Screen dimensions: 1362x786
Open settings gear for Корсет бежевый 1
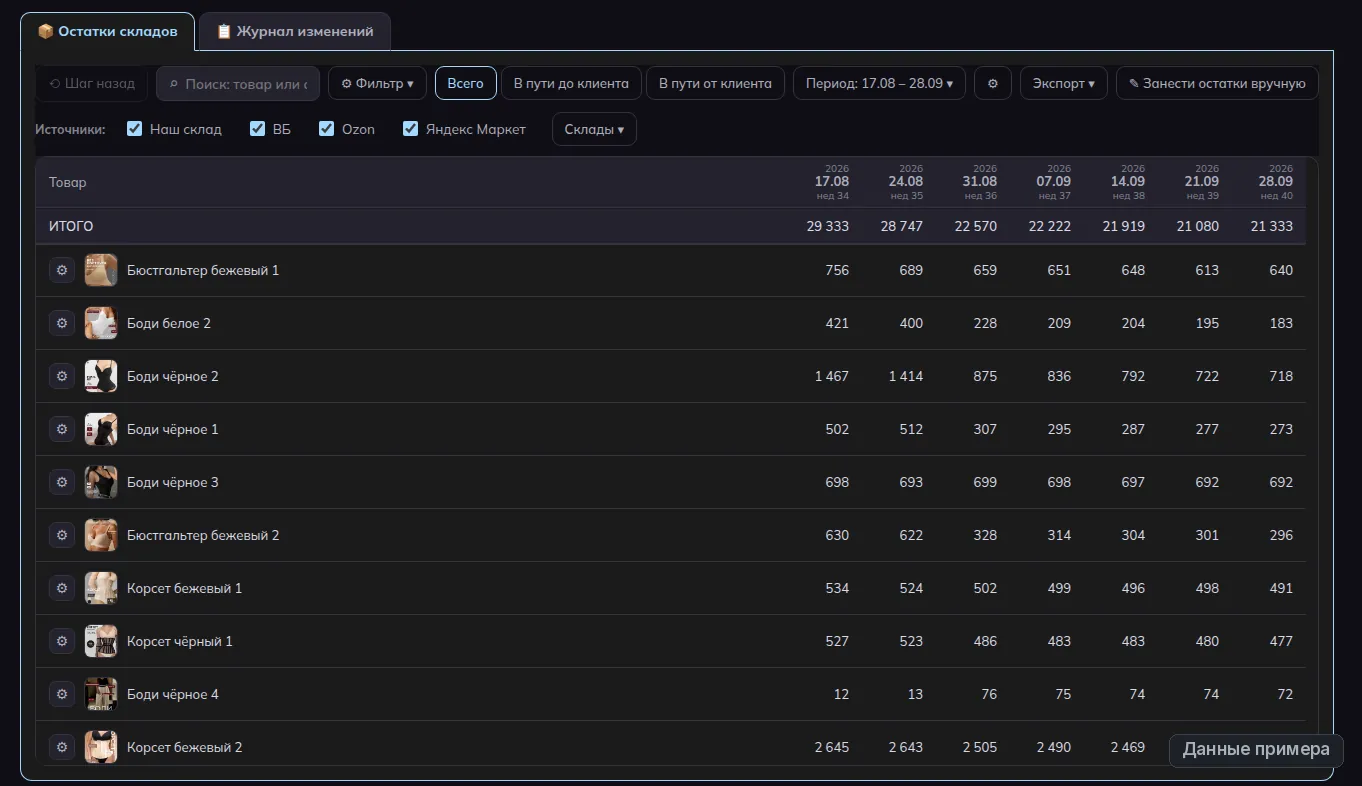pos(62,588)
